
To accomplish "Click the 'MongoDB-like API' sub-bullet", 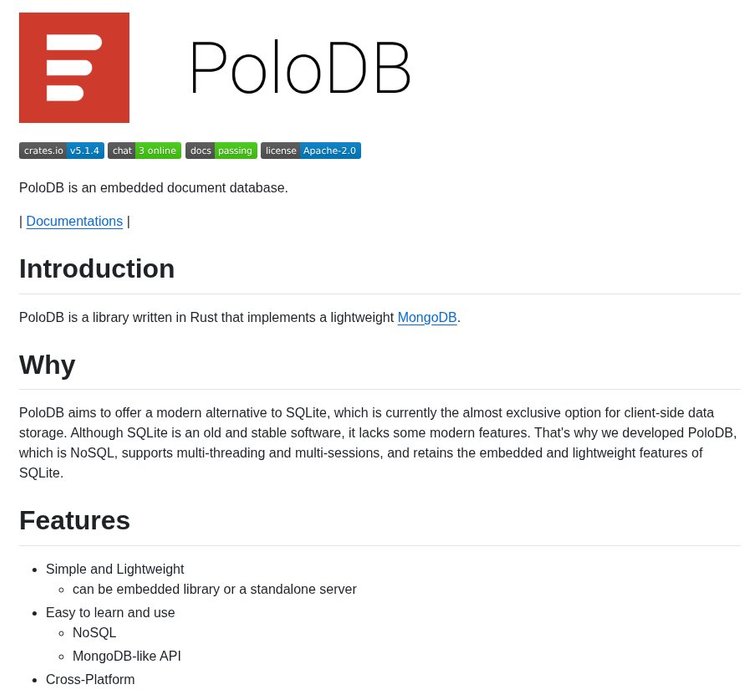I will pos(126,656).
